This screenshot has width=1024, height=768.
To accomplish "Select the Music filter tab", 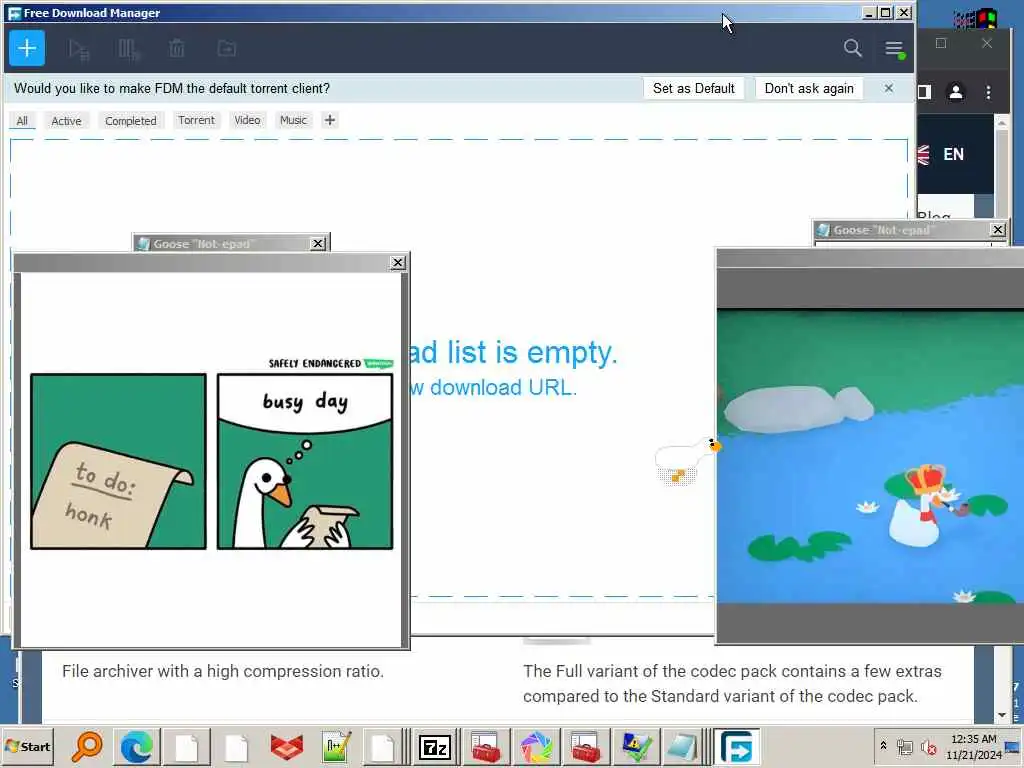I will click(x=293, y=120).
